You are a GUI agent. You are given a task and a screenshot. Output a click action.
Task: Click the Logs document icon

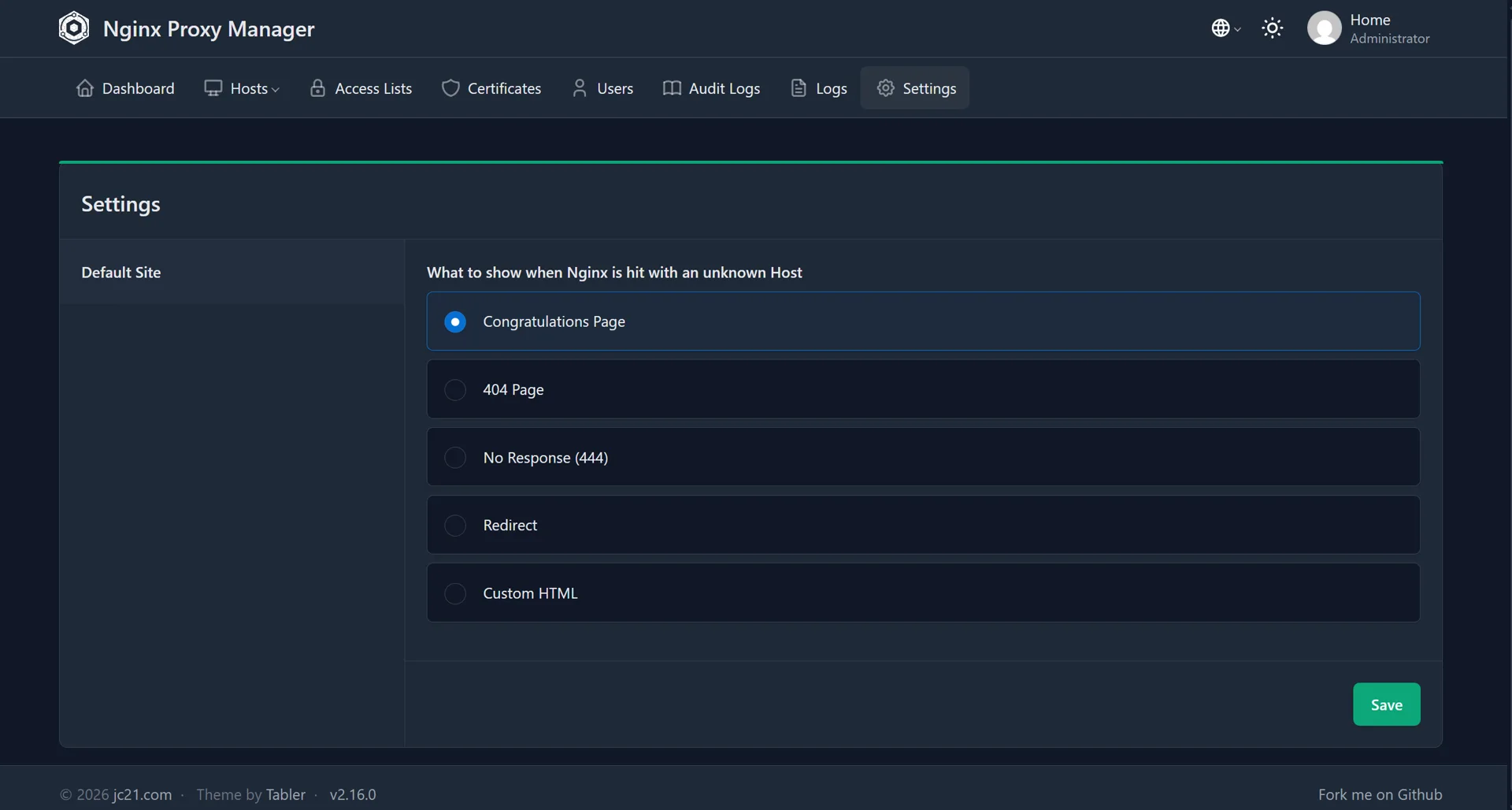[799, 88]
